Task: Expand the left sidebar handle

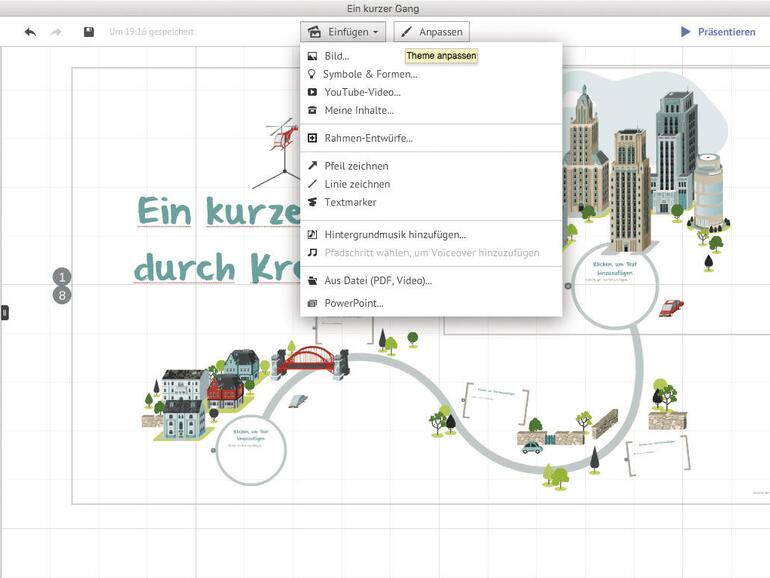Action: pyautogui.click(x=4, y=312)
